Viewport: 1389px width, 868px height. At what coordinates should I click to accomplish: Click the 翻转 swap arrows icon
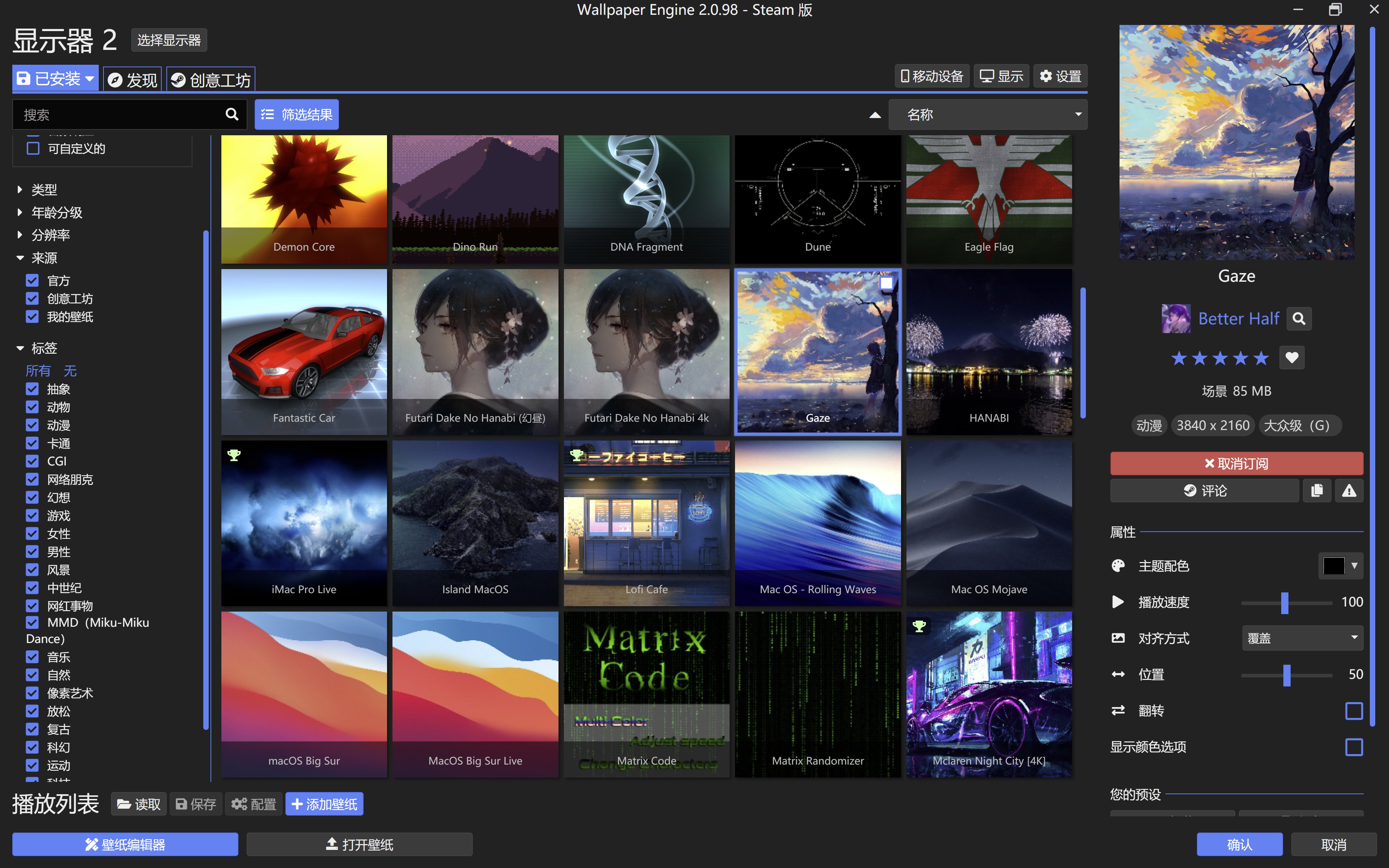[x=1118, y=710]
